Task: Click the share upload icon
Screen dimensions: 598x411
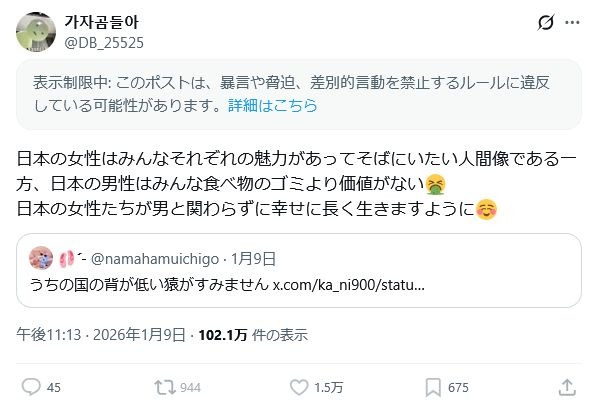Action: [x=567, y=387]
